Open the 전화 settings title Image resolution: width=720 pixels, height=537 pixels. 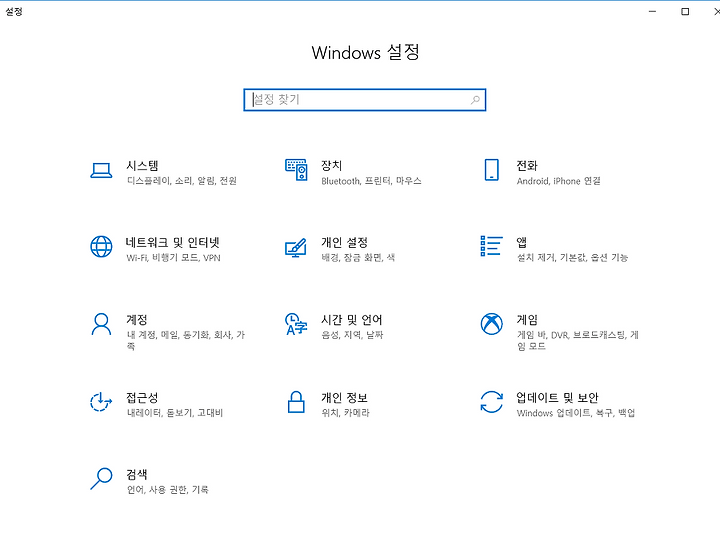[527, 165]
